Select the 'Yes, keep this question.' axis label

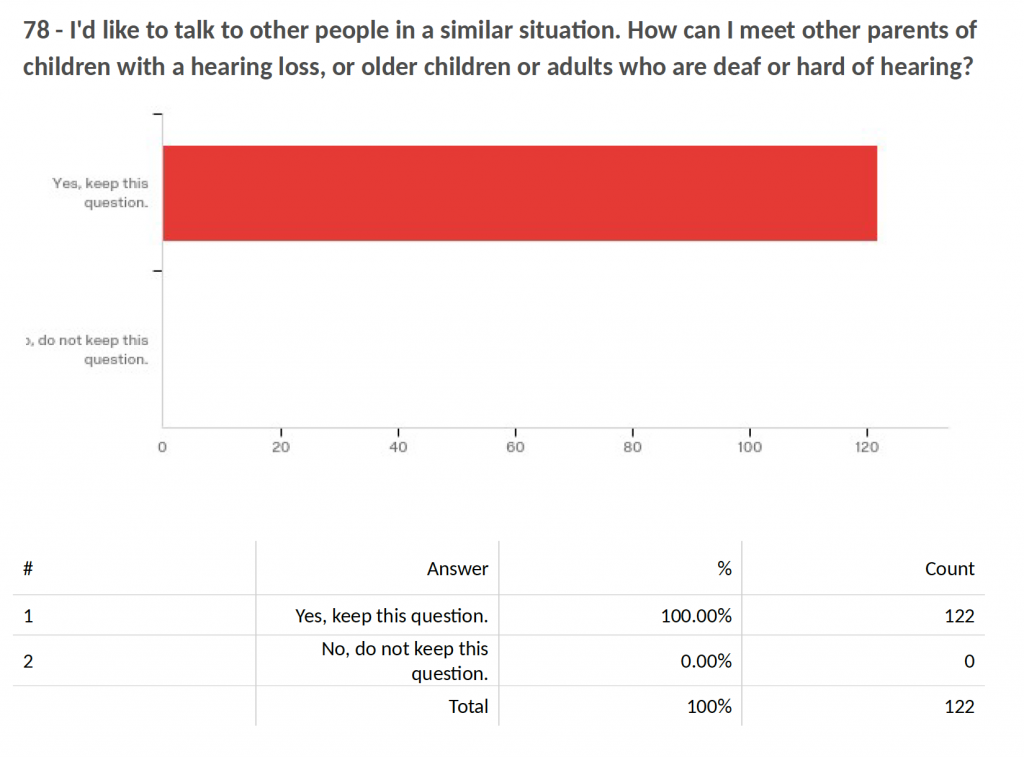[101, 193]
